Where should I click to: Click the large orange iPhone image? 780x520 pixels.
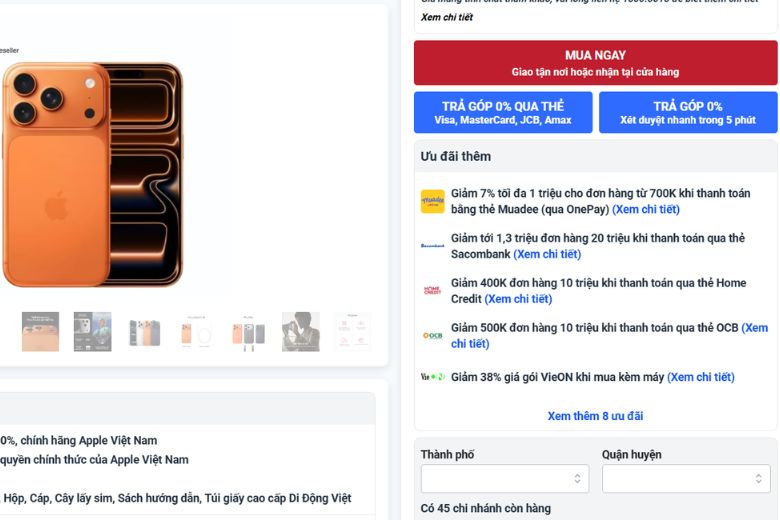92,175
